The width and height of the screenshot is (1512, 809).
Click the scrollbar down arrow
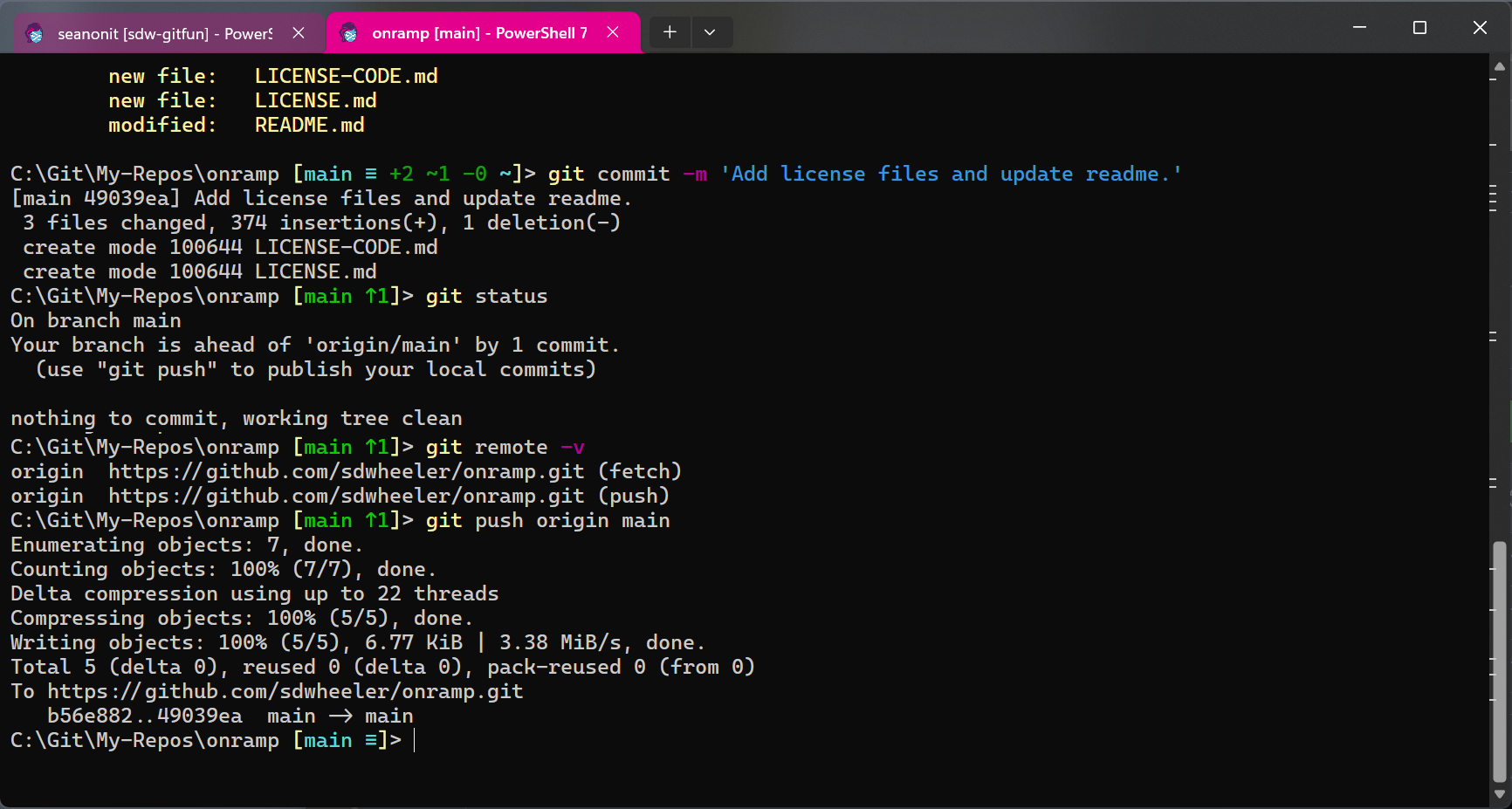point(1500,795)
